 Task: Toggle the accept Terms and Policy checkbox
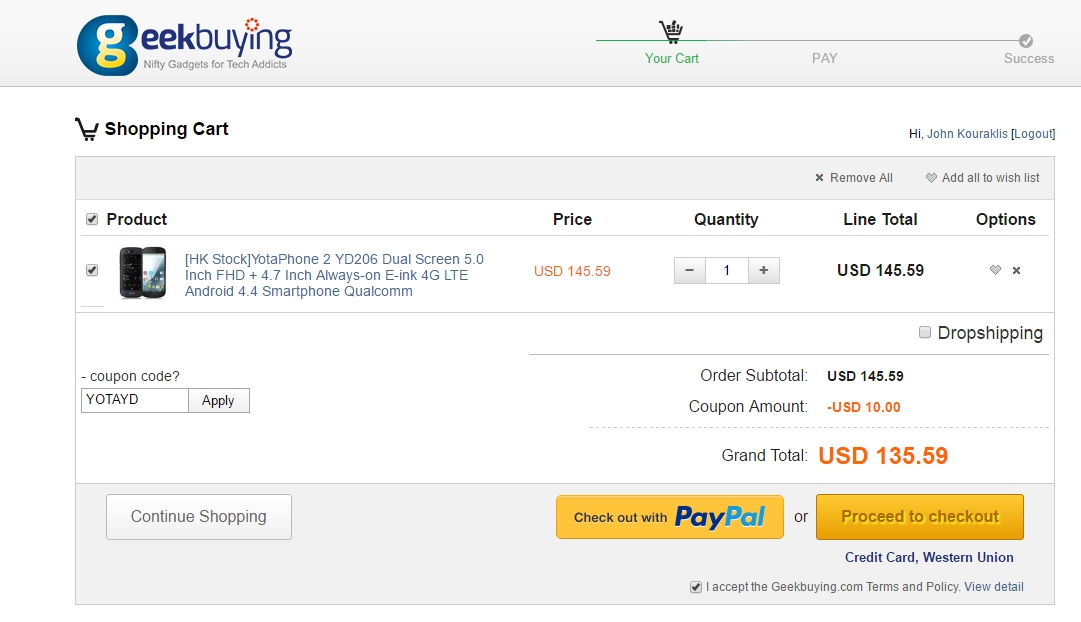[696, 587]
